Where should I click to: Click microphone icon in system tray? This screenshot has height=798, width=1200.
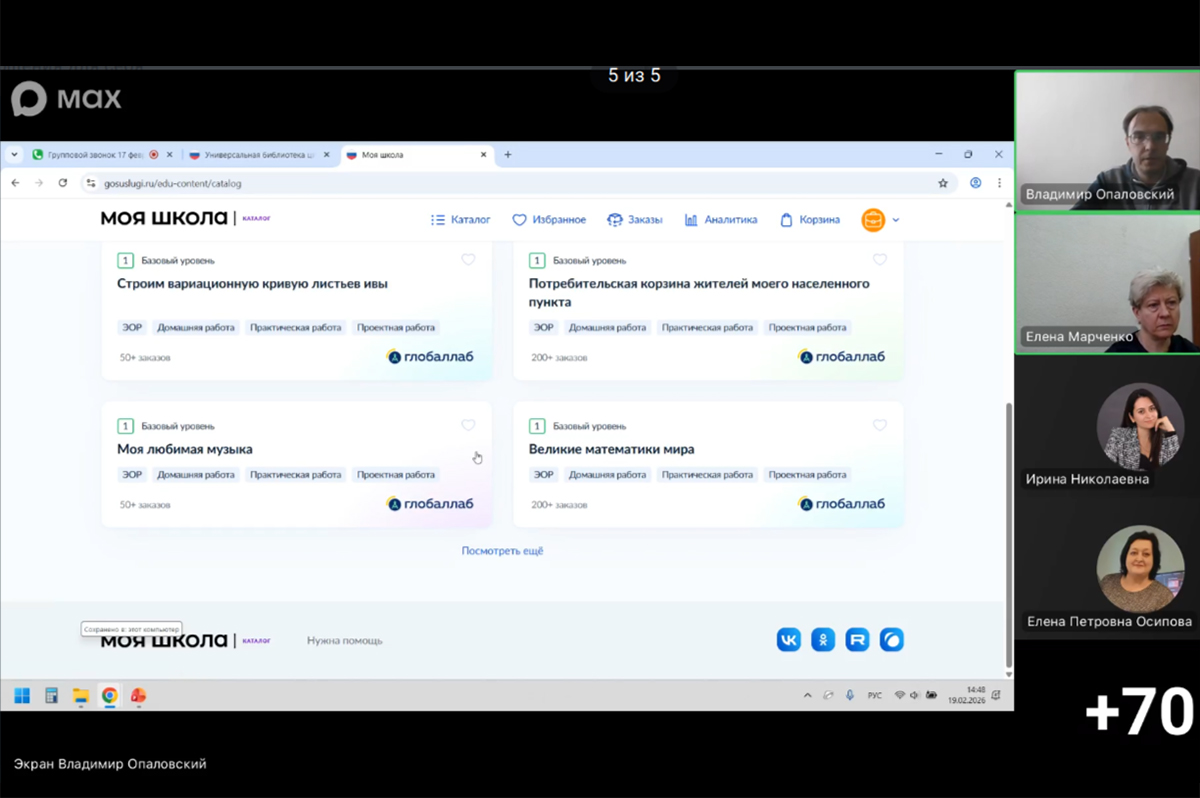[850, 696]
